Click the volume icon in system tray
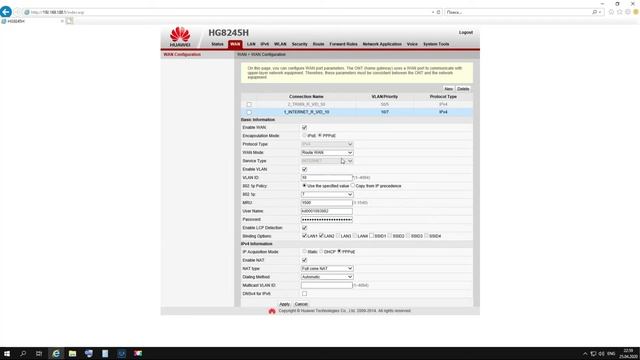Screen dimensions: 640x360 coord(602,354)
